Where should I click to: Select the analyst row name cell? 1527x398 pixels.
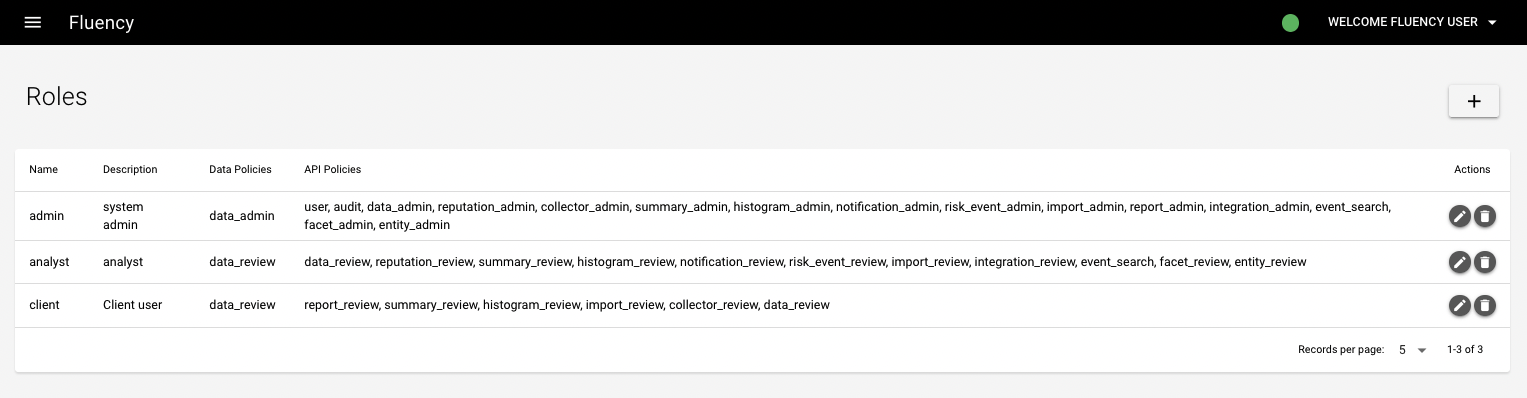[x=49, y=262]
